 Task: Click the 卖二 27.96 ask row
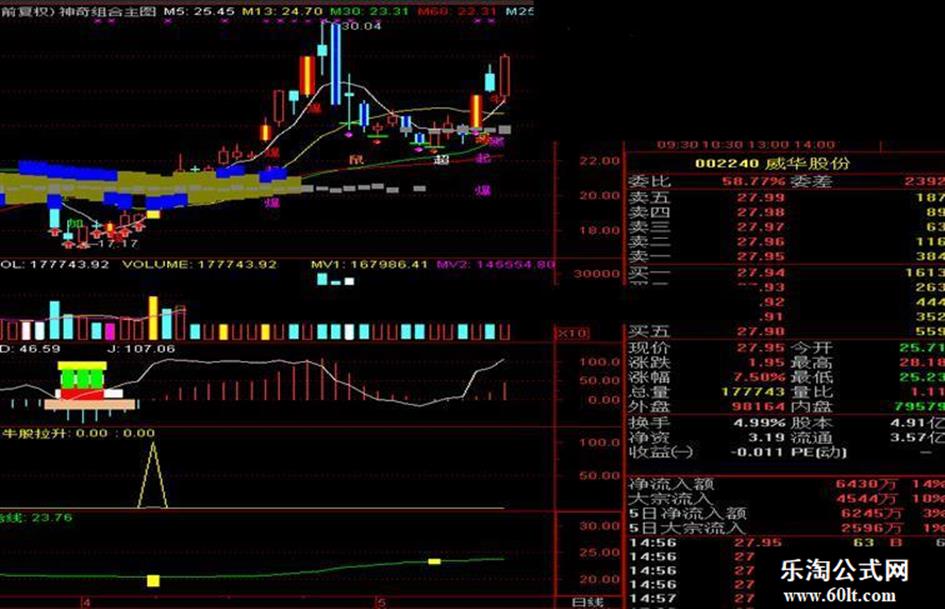786,242
